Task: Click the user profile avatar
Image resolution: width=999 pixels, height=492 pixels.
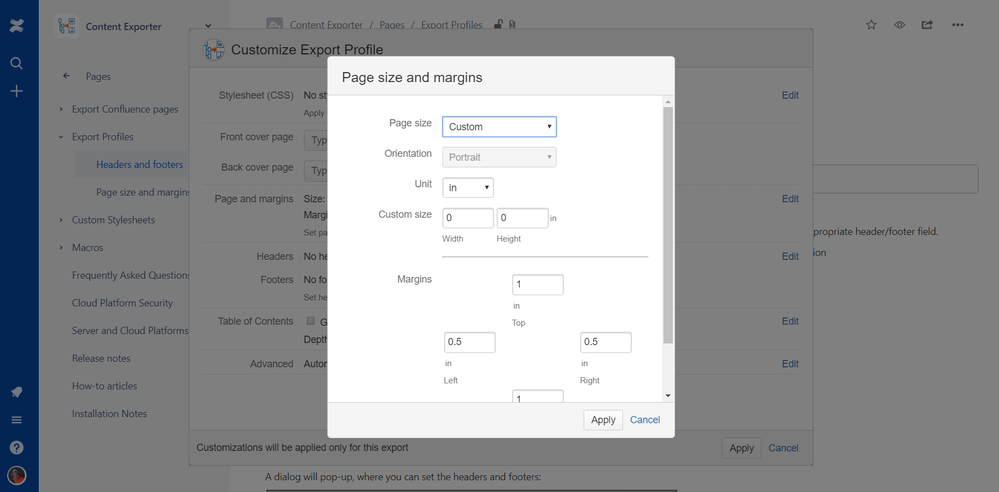Action: point(17,475)
